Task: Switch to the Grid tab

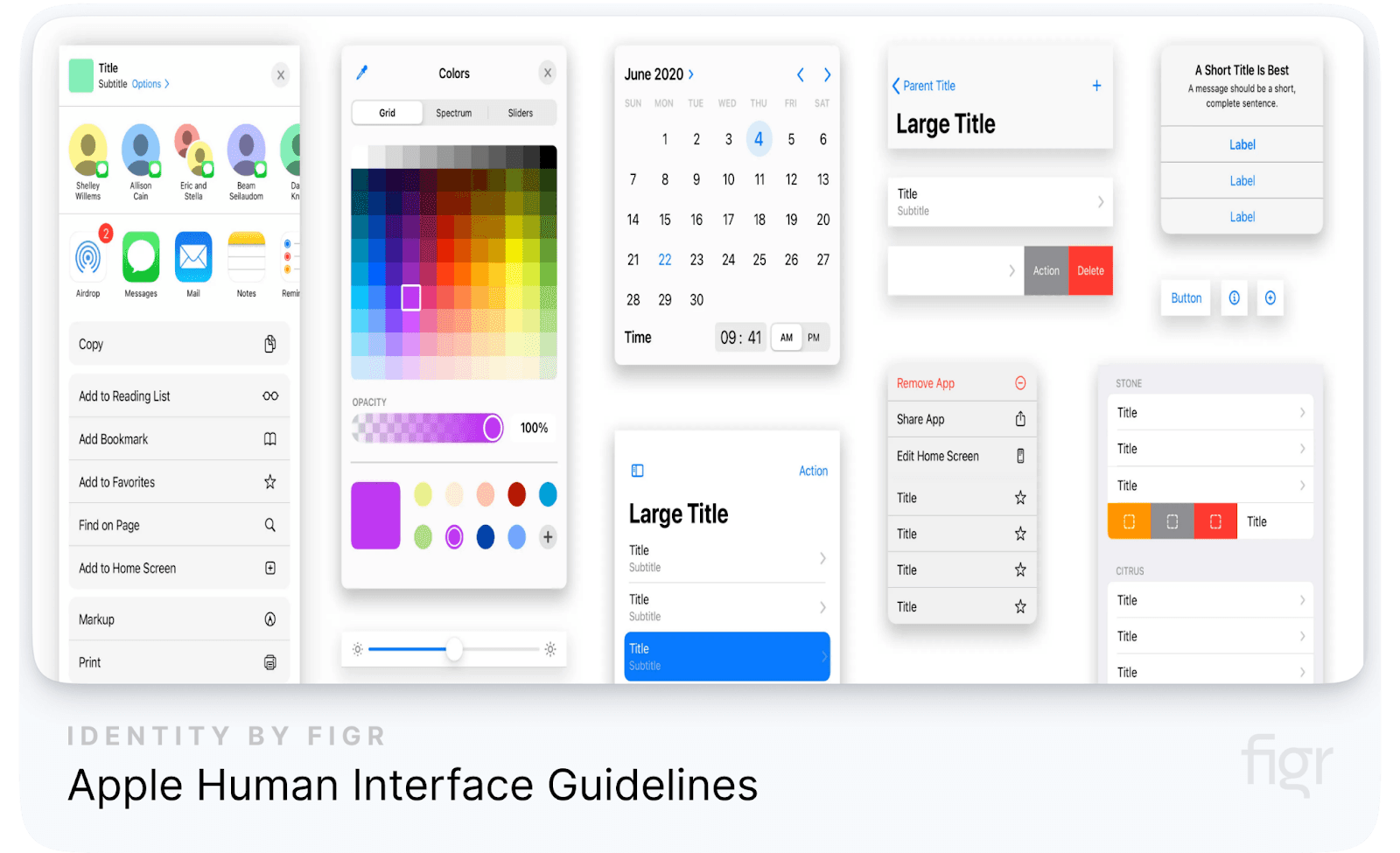Action: pyautogui.click(x=388, y=113)
